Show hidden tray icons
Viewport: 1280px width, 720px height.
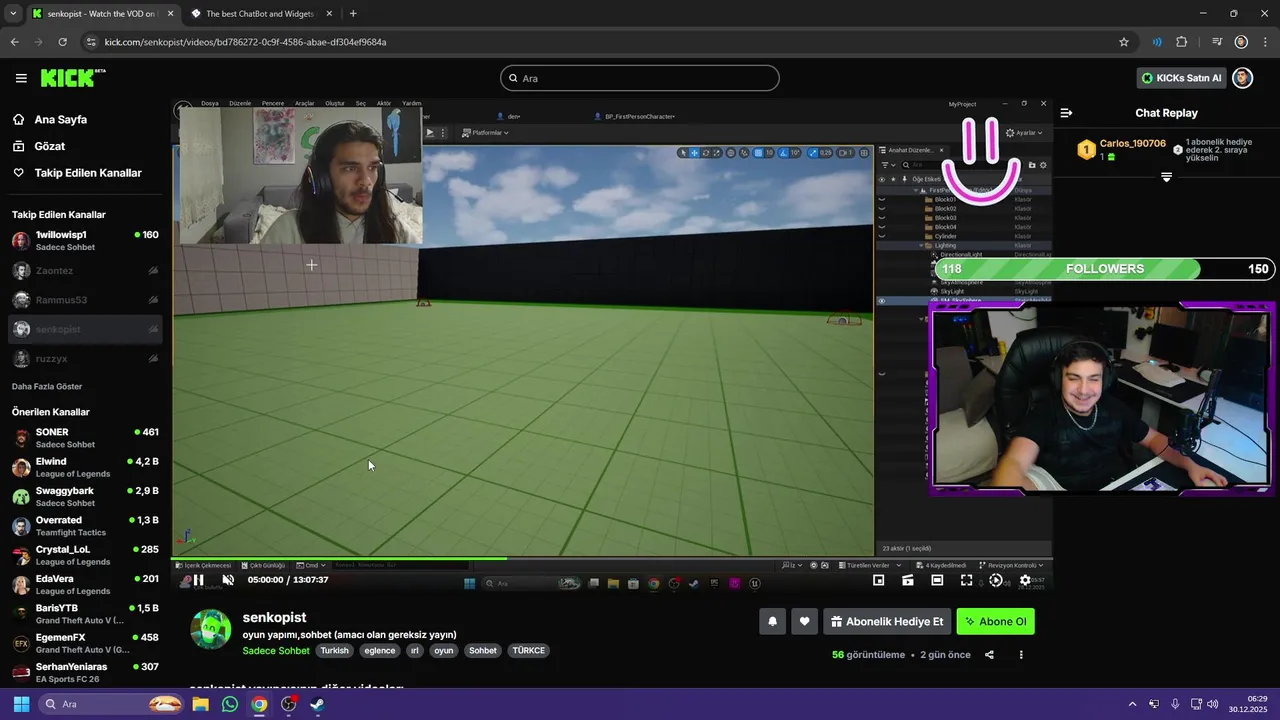coord(1132,704)
